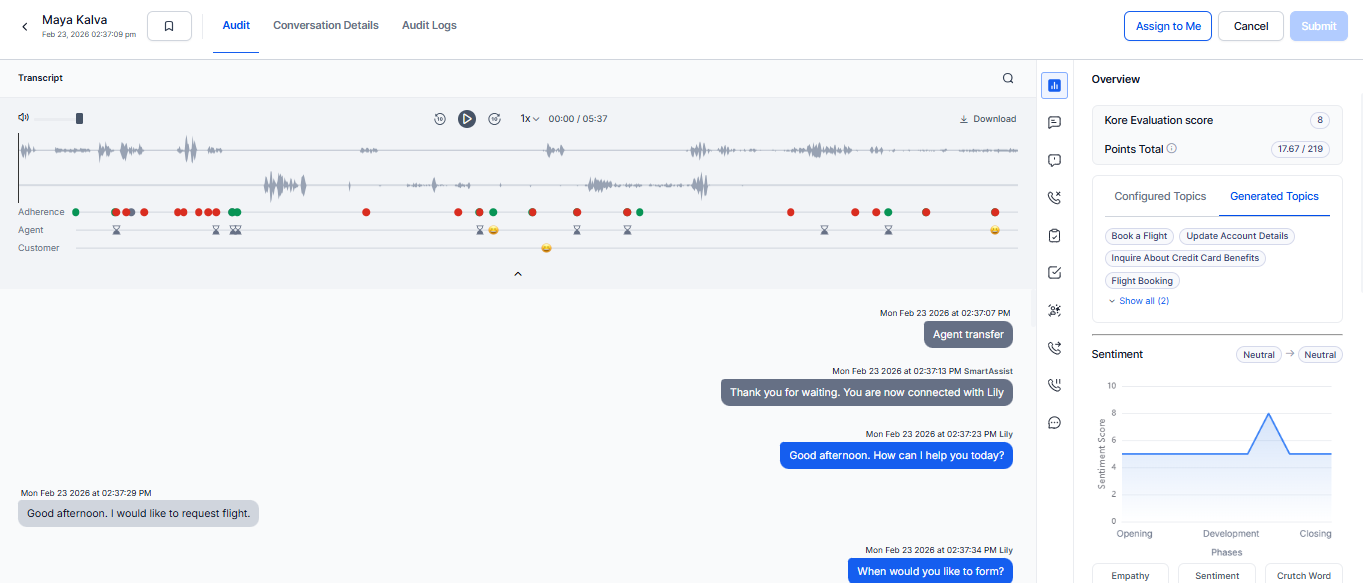This screenshot has height=583, width=1363.
Task: Download the audio recording
Action: coord(987,119)
